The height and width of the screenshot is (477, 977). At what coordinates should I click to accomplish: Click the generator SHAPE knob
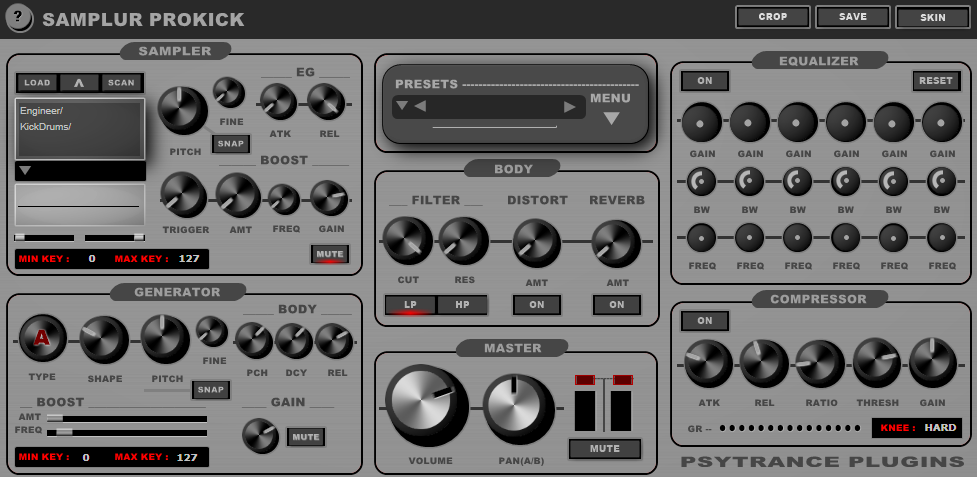[104, 340]
